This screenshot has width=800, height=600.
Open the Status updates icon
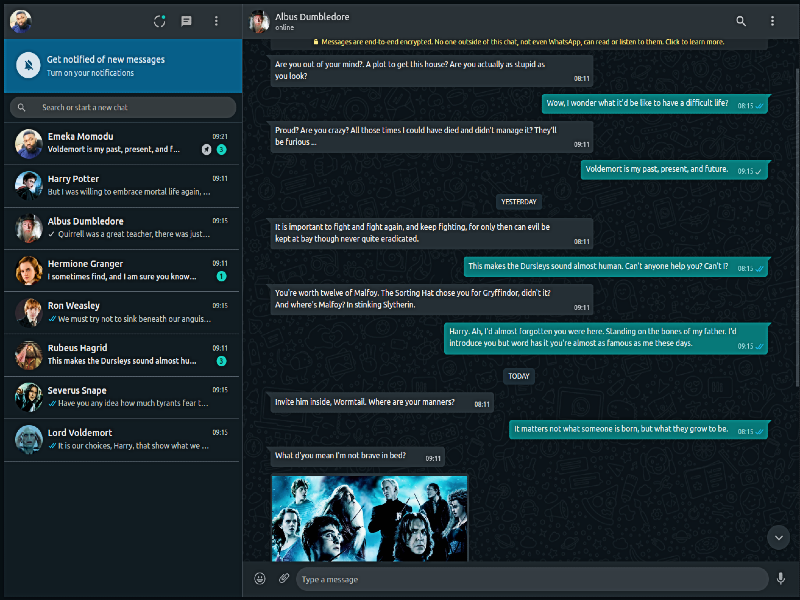coord(160,21)
